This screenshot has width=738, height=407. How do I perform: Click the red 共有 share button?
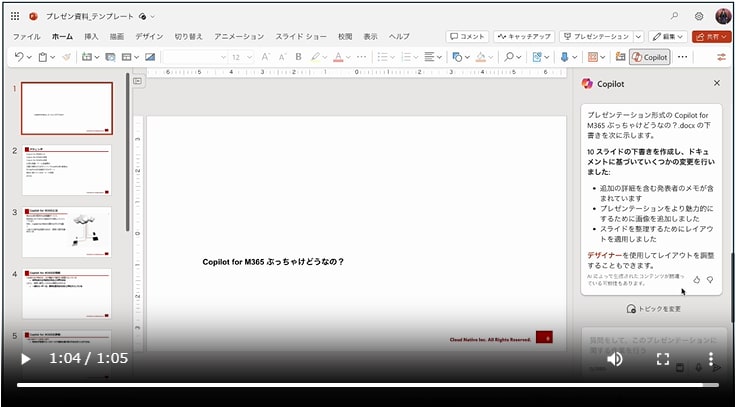(x=712, y=37)
